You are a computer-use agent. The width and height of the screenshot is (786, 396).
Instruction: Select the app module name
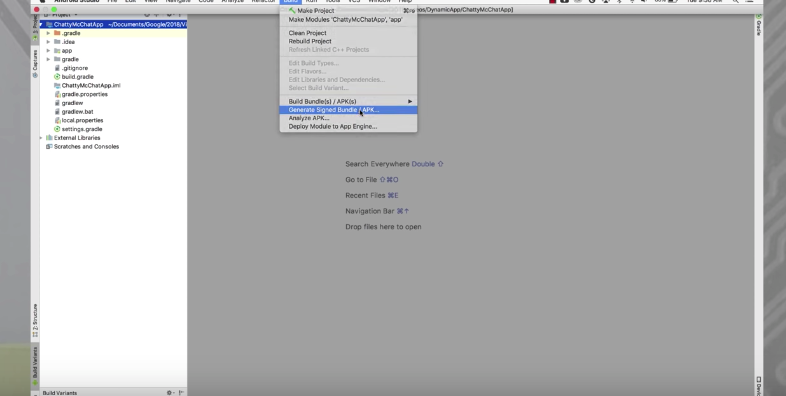click(x=67, y=51)
